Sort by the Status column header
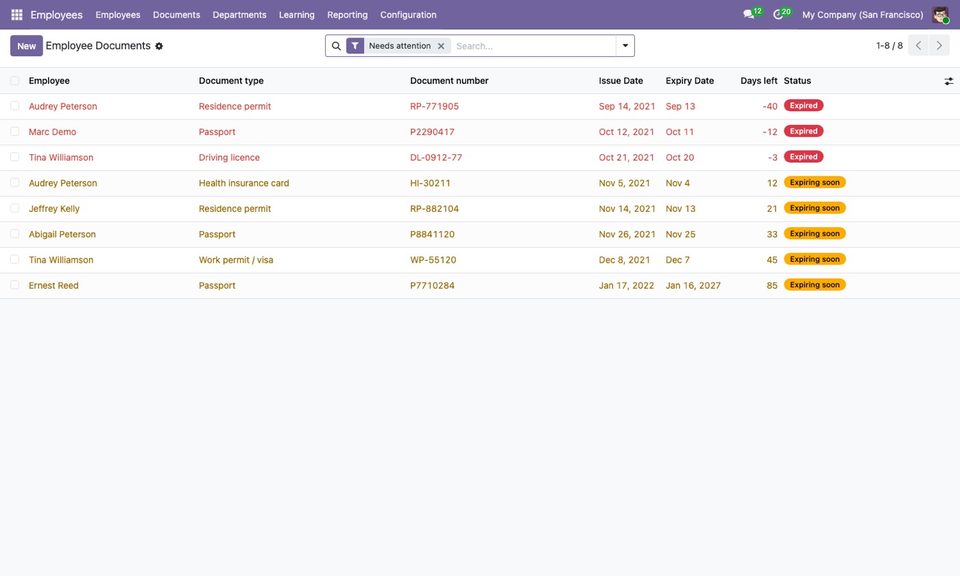 point(797,81)
